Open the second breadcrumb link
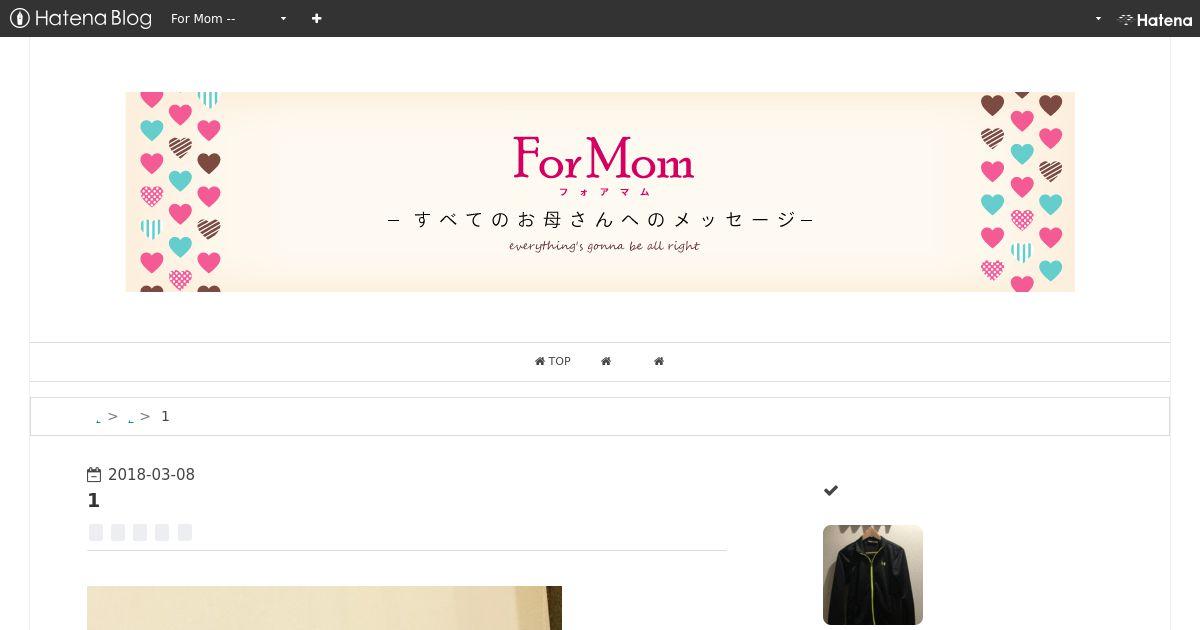Image resolution: width=1200 pixels, height=630 pixels. [x=131, y=417]
